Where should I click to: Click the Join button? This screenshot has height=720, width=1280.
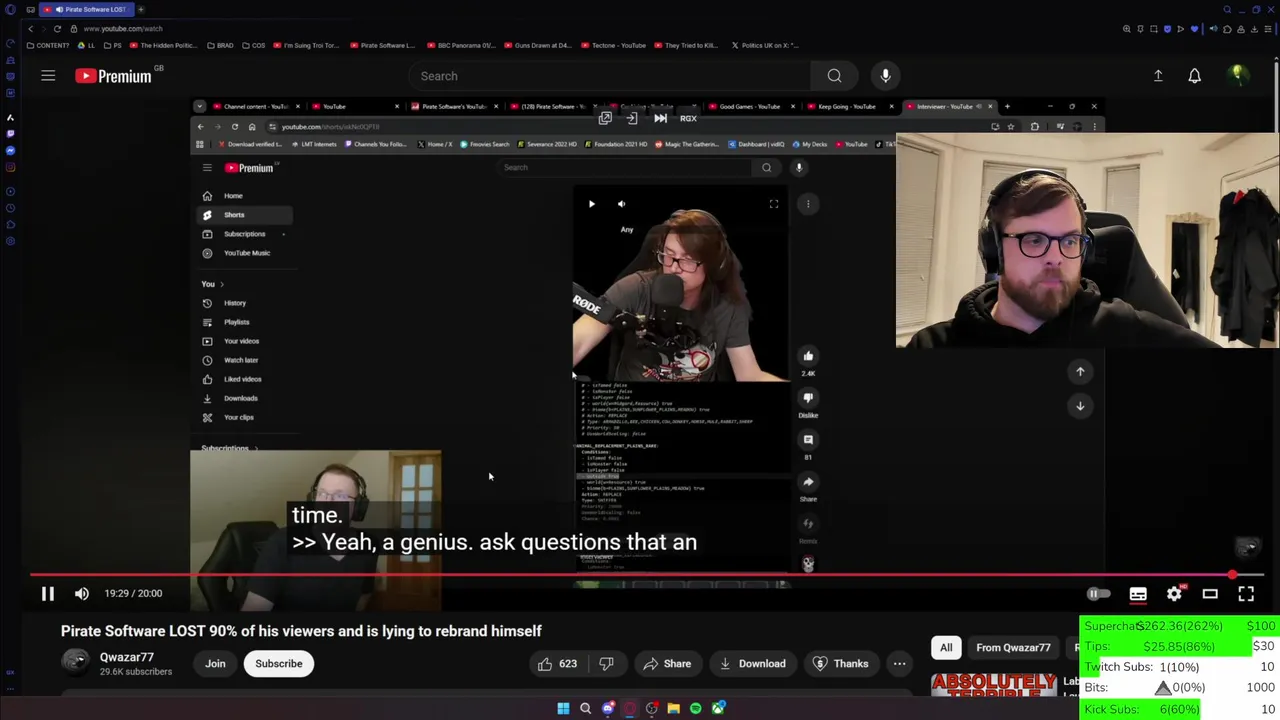point(215,663)
